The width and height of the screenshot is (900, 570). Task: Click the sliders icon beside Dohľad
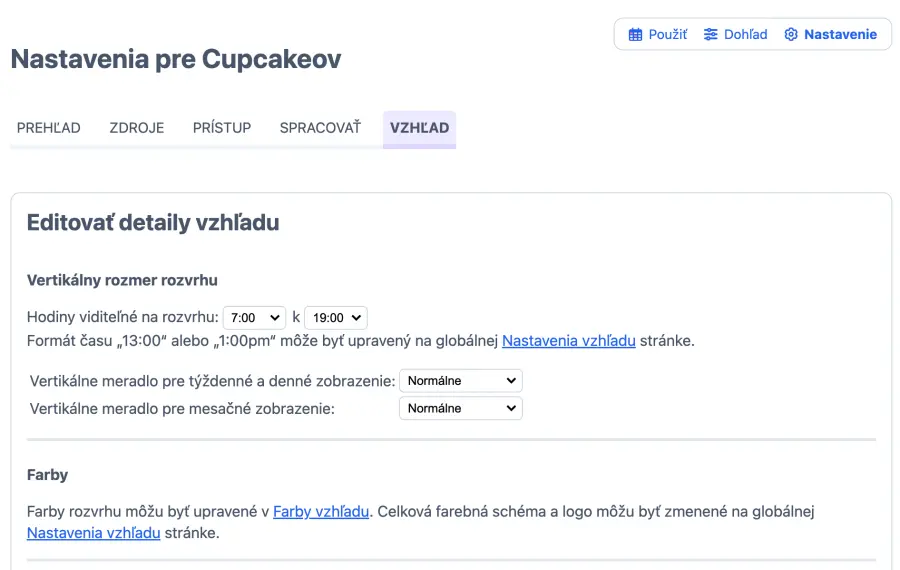point(711,35)
